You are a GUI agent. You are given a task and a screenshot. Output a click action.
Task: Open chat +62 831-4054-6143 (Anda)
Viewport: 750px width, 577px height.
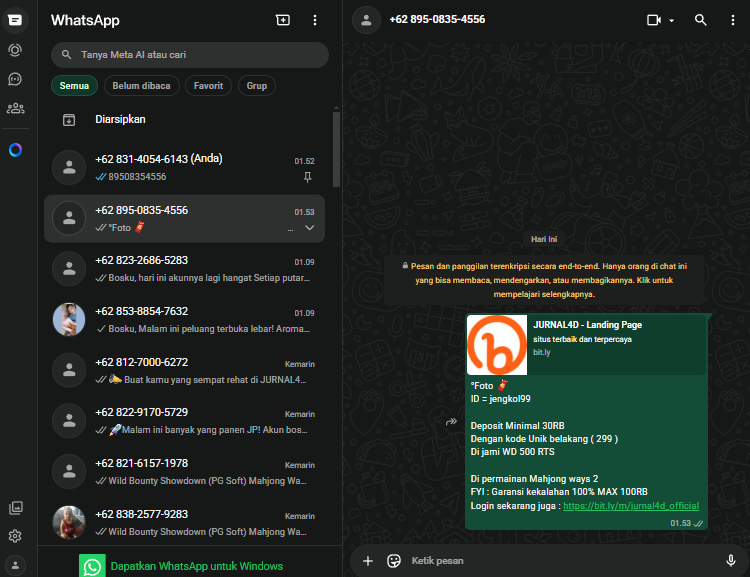(x=184, y=167)
